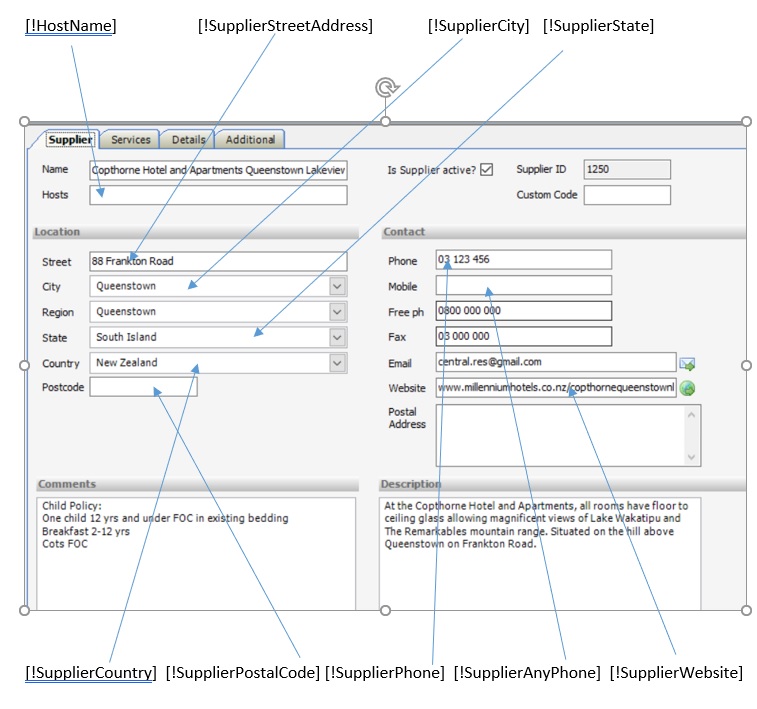757x709 pixels.
Task: Click the send email icon beside Email field
Action: pyautogui.click(x=687, y=363)
